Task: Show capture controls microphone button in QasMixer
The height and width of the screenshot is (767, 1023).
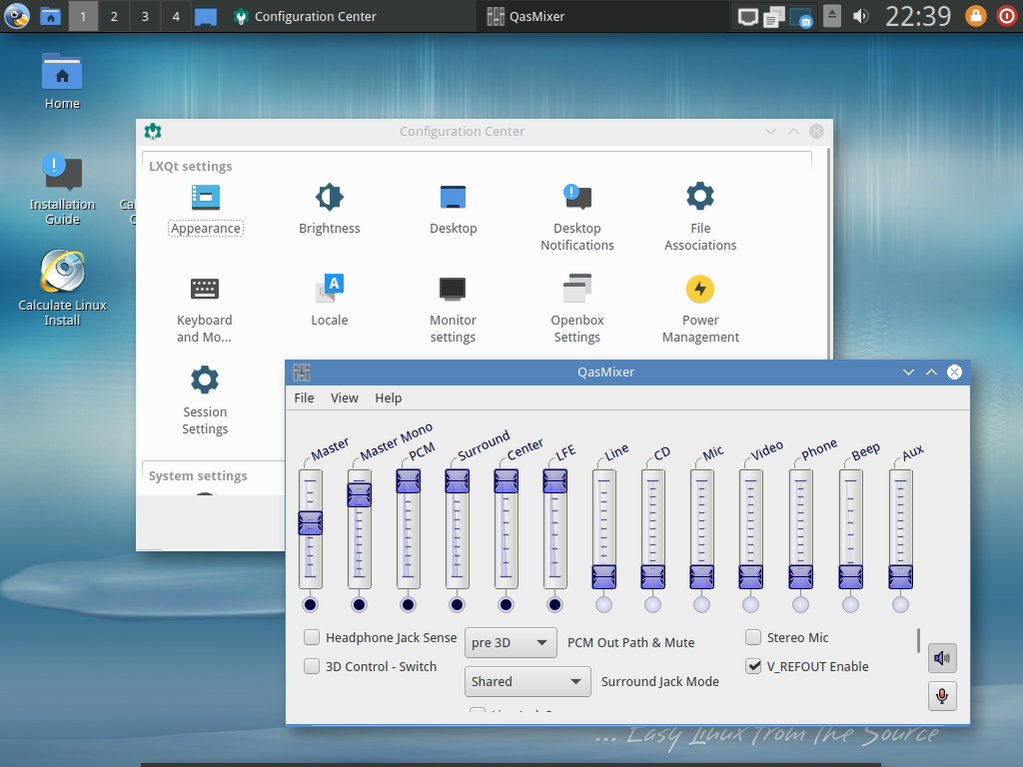Action: point(942,696)
